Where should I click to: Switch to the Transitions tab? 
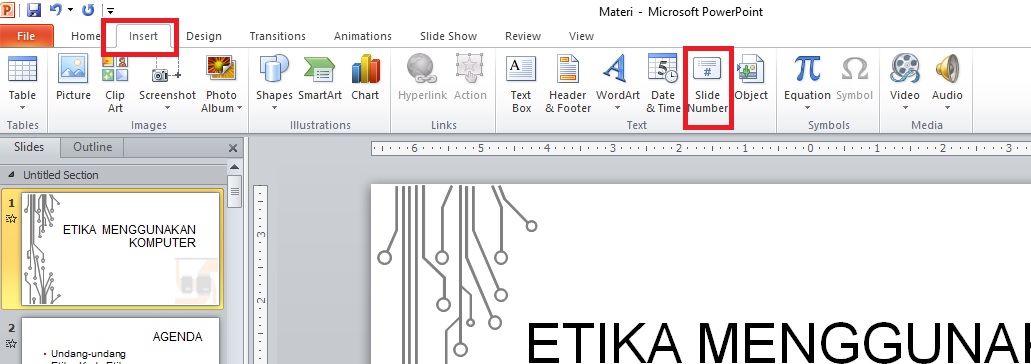point(277,36)
